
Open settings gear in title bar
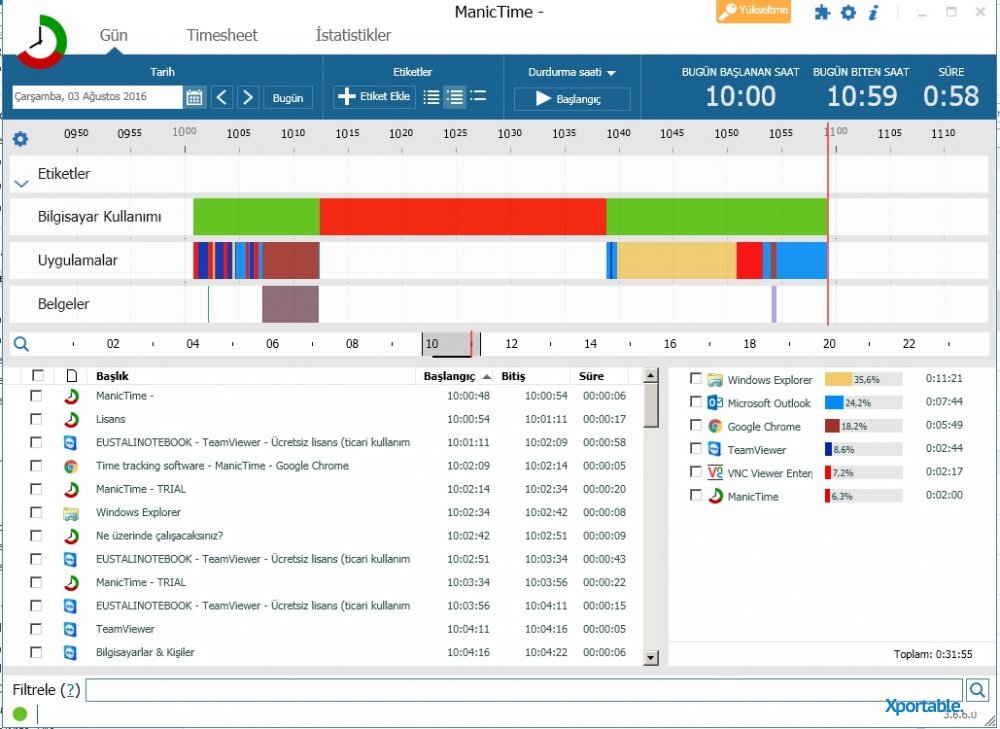click(848, 12)
